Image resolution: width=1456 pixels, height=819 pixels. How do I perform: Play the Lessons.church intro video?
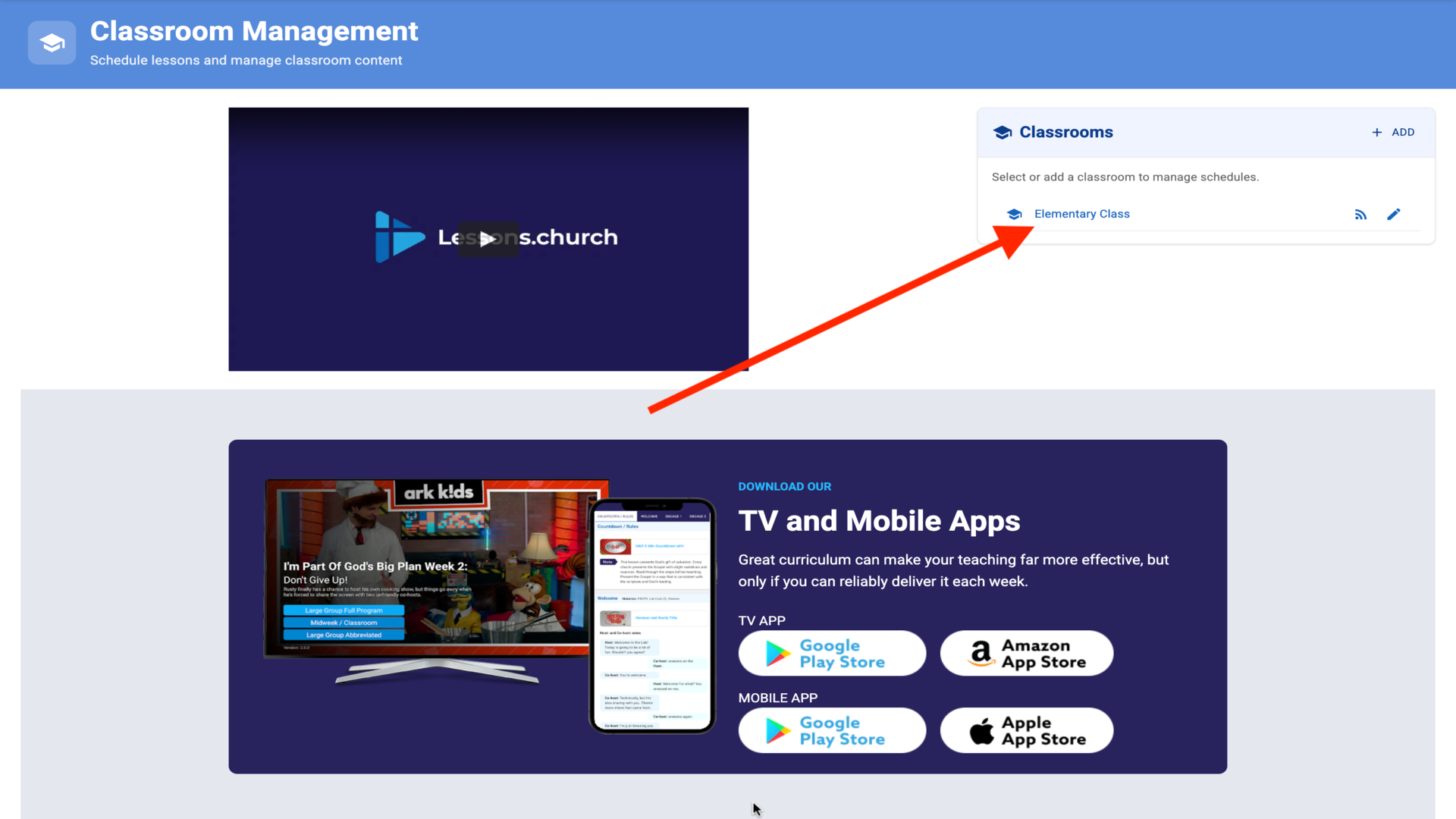[488, 239]
